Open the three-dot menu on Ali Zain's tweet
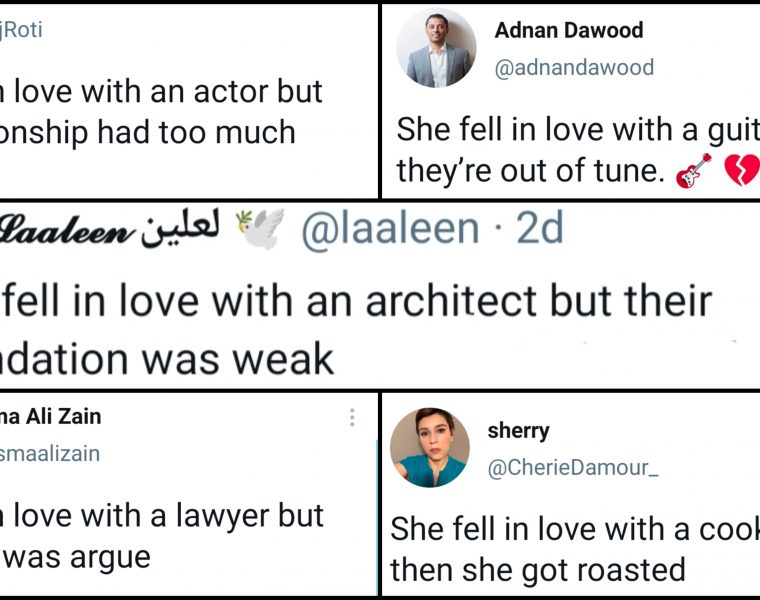760x600 pixels. [x=352, y=418]
